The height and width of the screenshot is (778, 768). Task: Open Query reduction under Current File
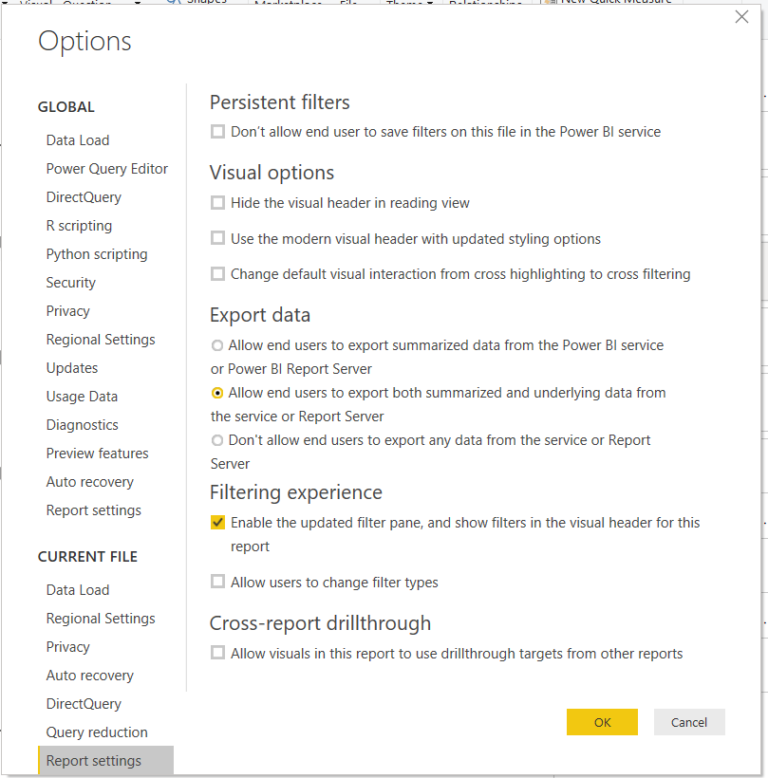point(96,732)
